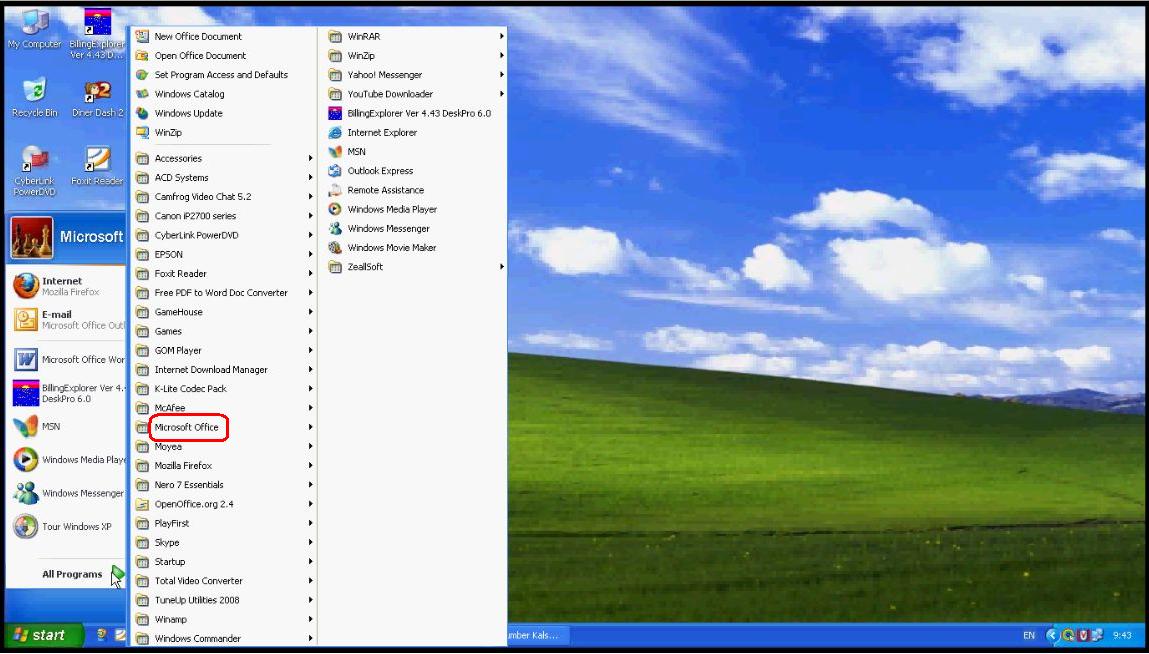This screenshot has width=1149, height=654.
Task: Click the Windows start button
Action: pyautogui.click(x=43, y=636)
